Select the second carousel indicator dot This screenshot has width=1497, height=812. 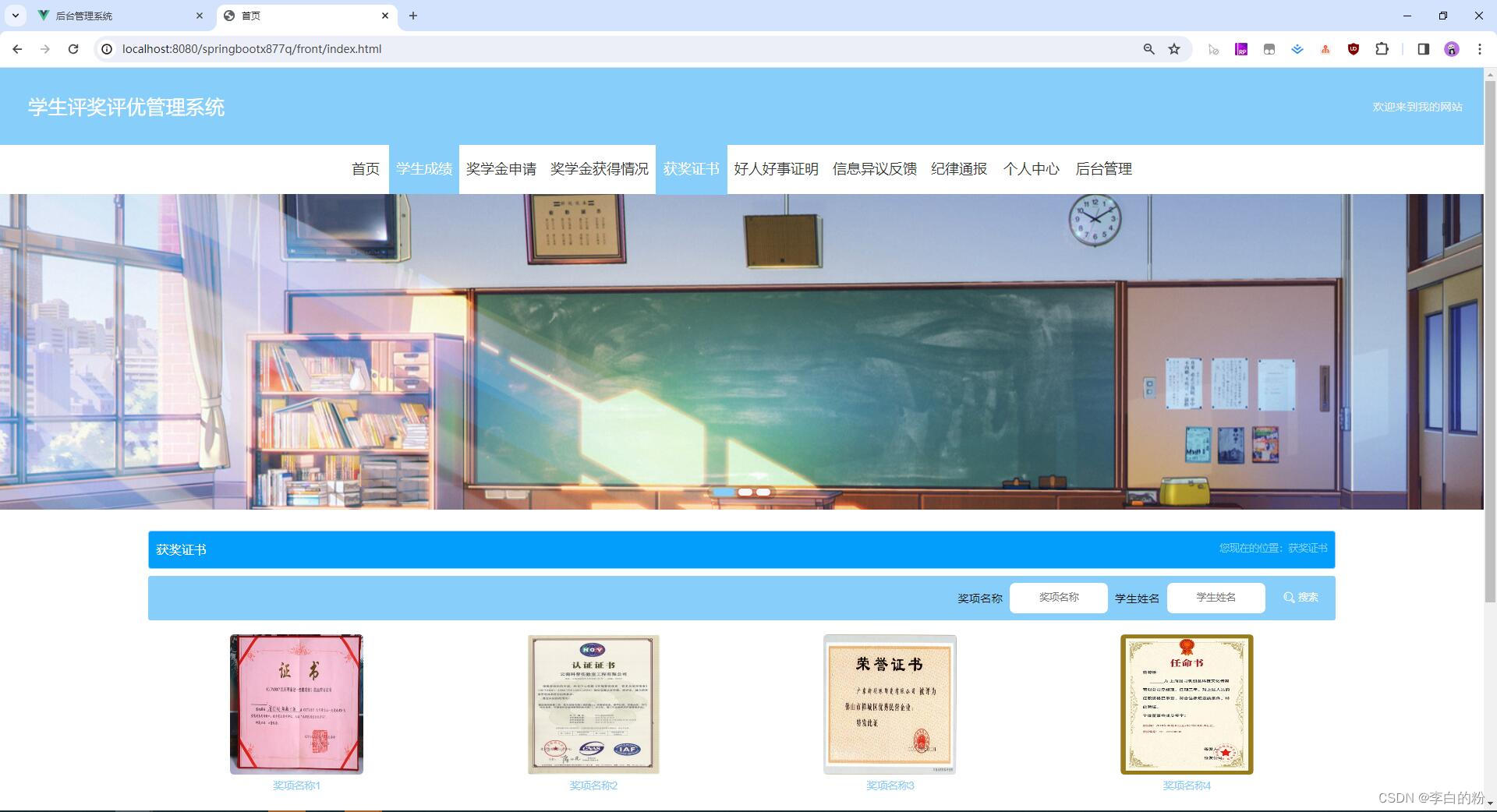tap(745, 492)
